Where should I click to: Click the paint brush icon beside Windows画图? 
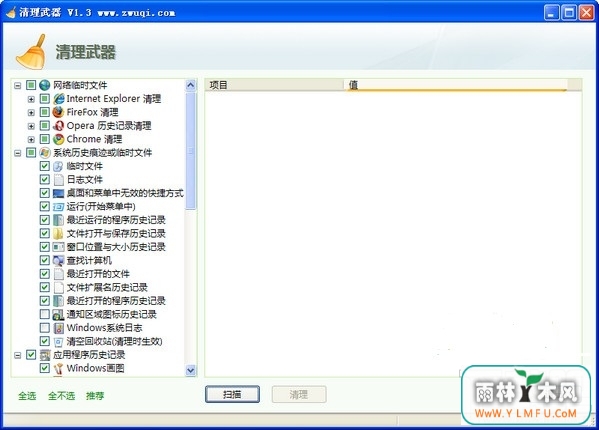(x=58, y=368)
